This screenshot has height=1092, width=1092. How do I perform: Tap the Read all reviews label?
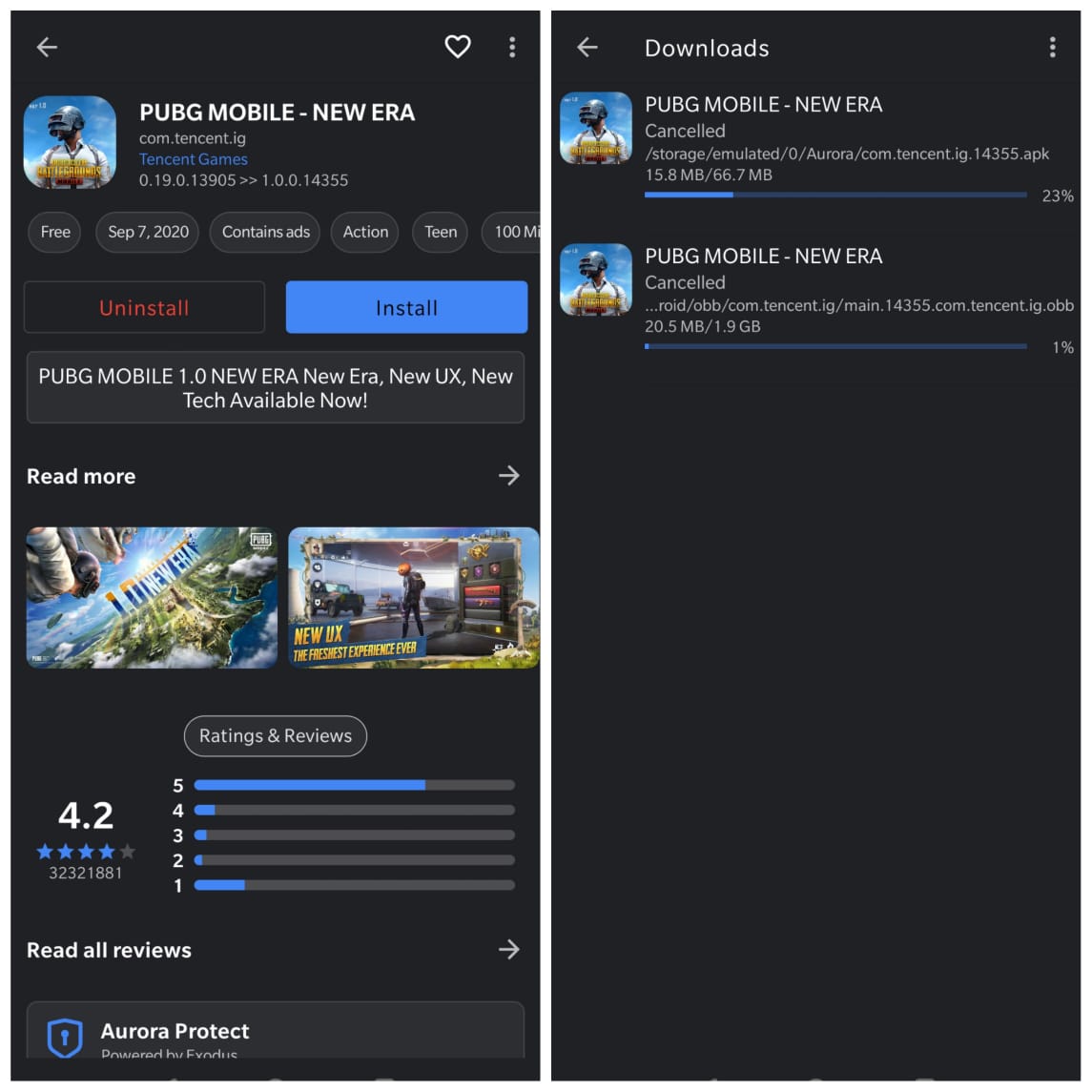[x=109, y=950]
